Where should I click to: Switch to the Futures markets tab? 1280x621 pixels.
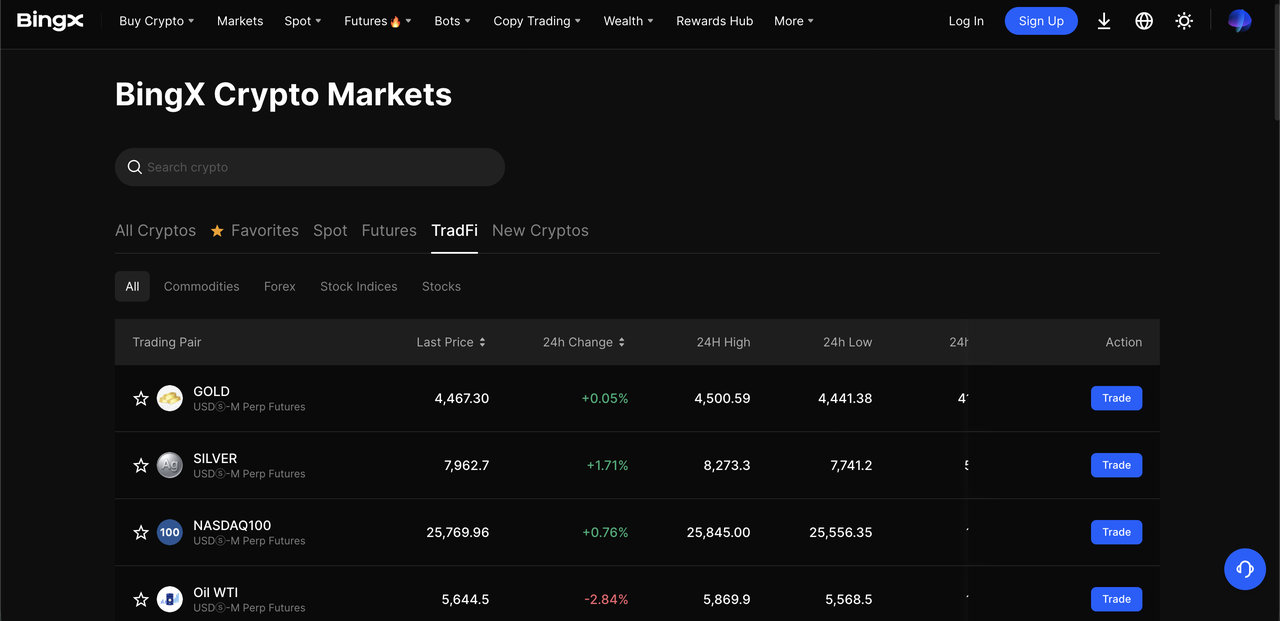click(x=389, y=230)
